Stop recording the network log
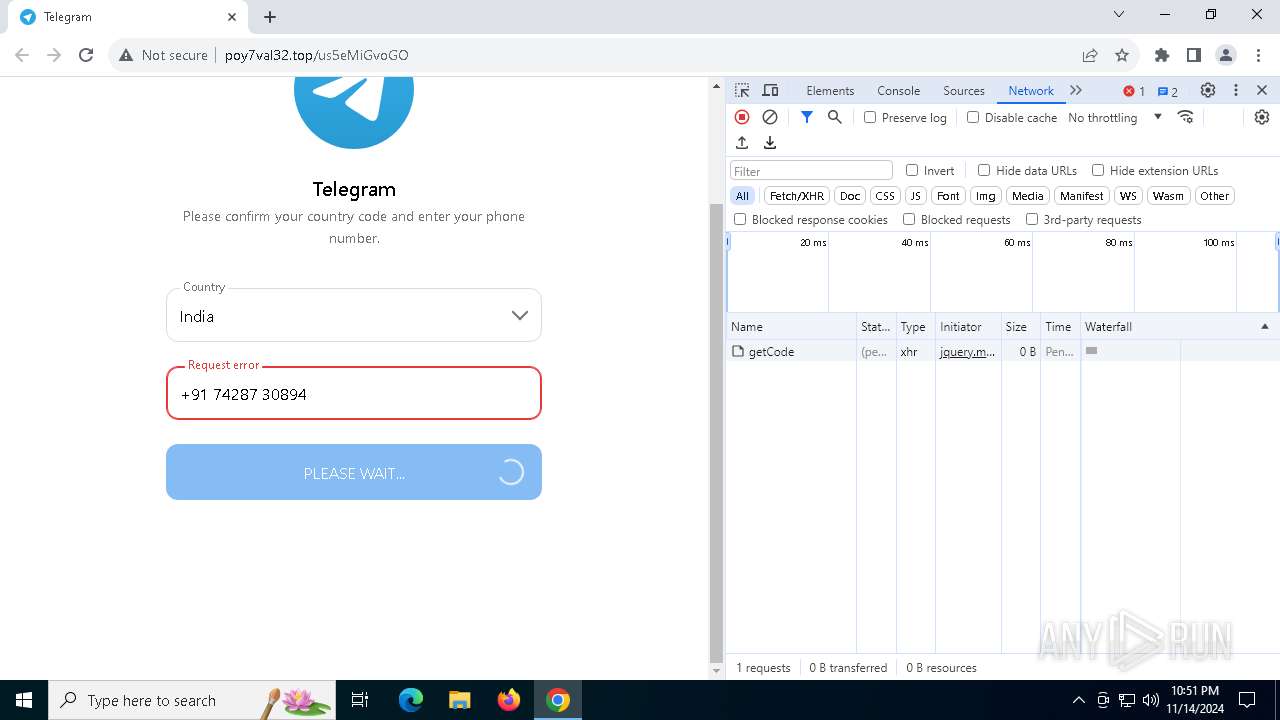The image size is (1280, 720). coord(742,117)
